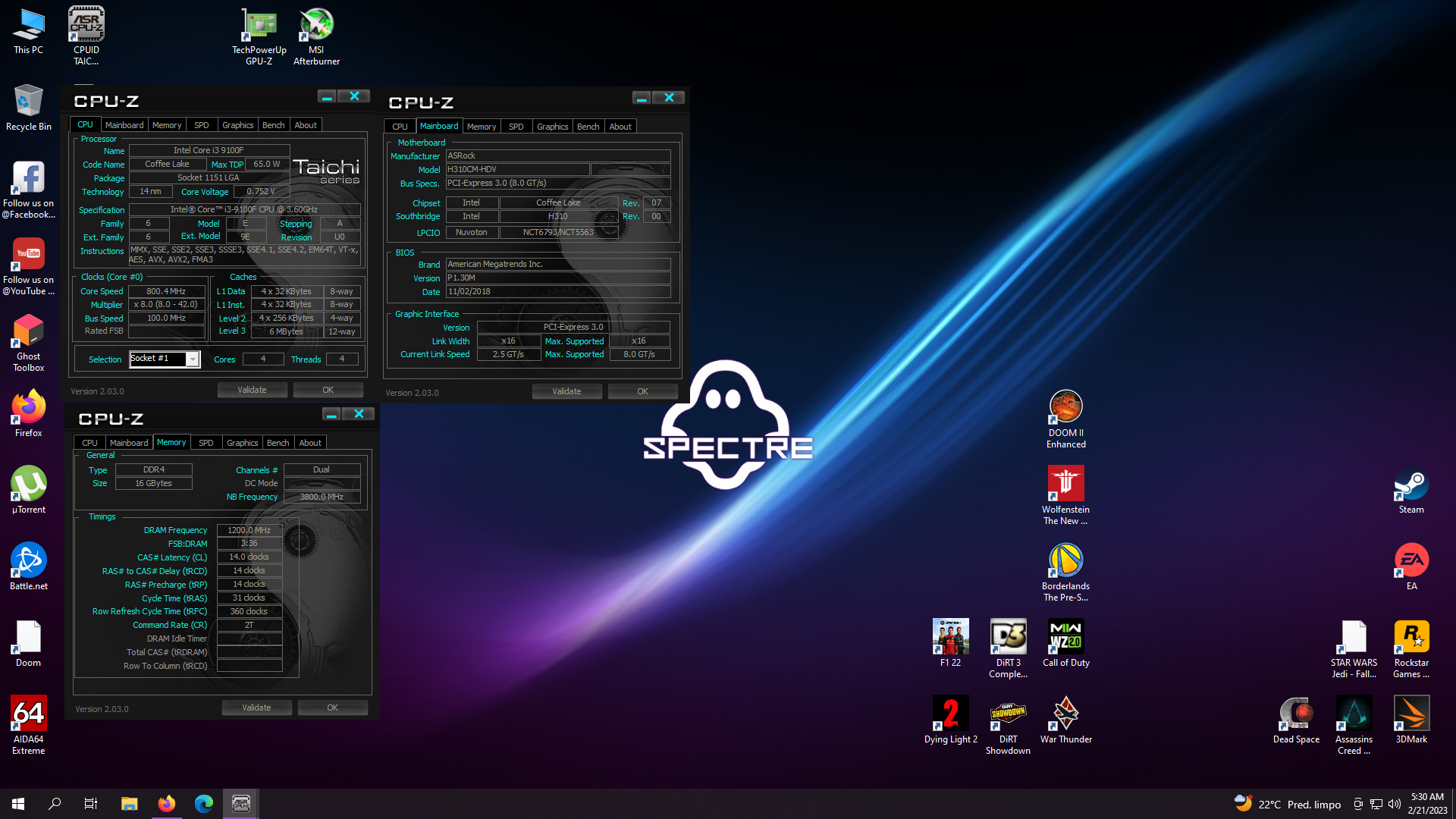Open Bench tab in Mainboard window
Viewport: 1456px width, 819px height.
point(588,127)
